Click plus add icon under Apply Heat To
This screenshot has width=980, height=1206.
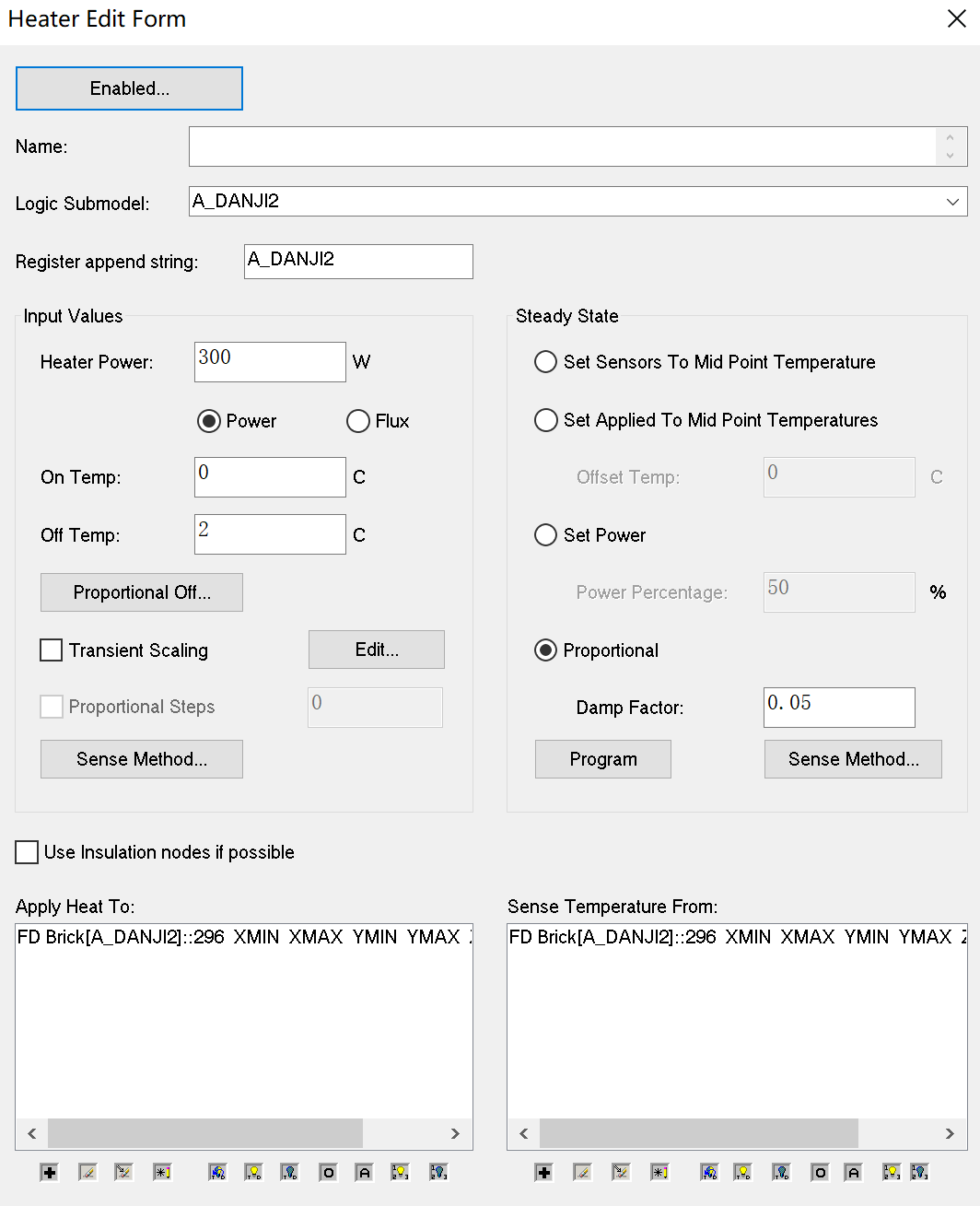click(x=50, y=1172)
